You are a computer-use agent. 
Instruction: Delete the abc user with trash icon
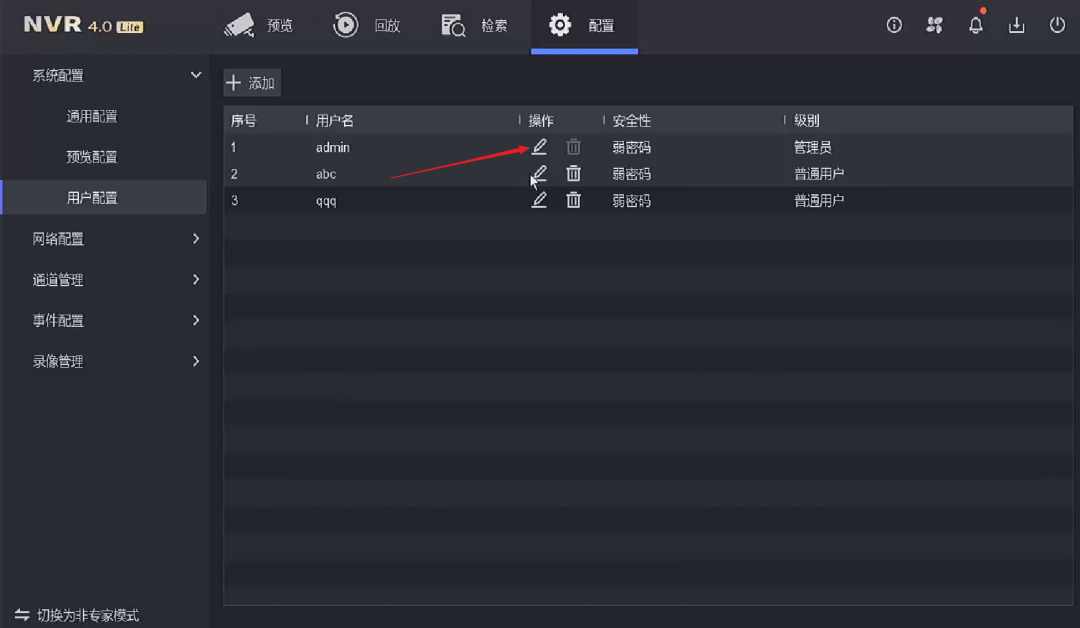[x=573, y=174]
